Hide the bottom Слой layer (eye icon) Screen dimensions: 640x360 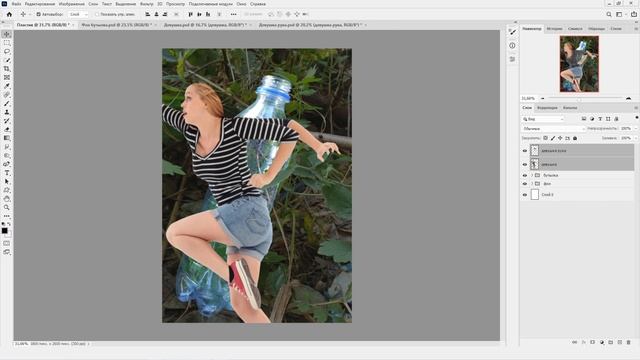[525, 195]
